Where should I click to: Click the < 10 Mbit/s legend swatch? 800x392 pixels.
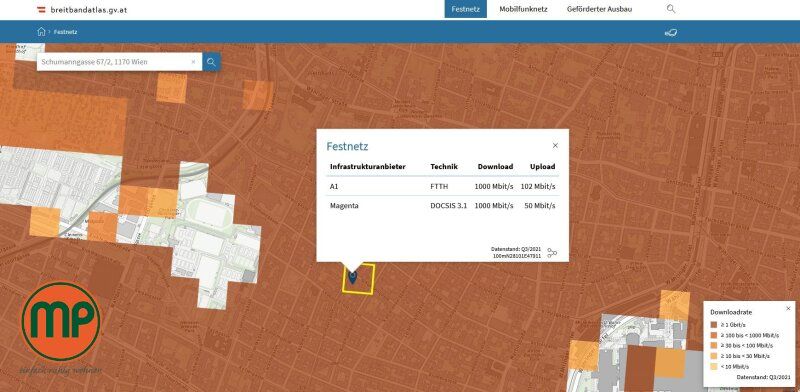pos(715,366)
